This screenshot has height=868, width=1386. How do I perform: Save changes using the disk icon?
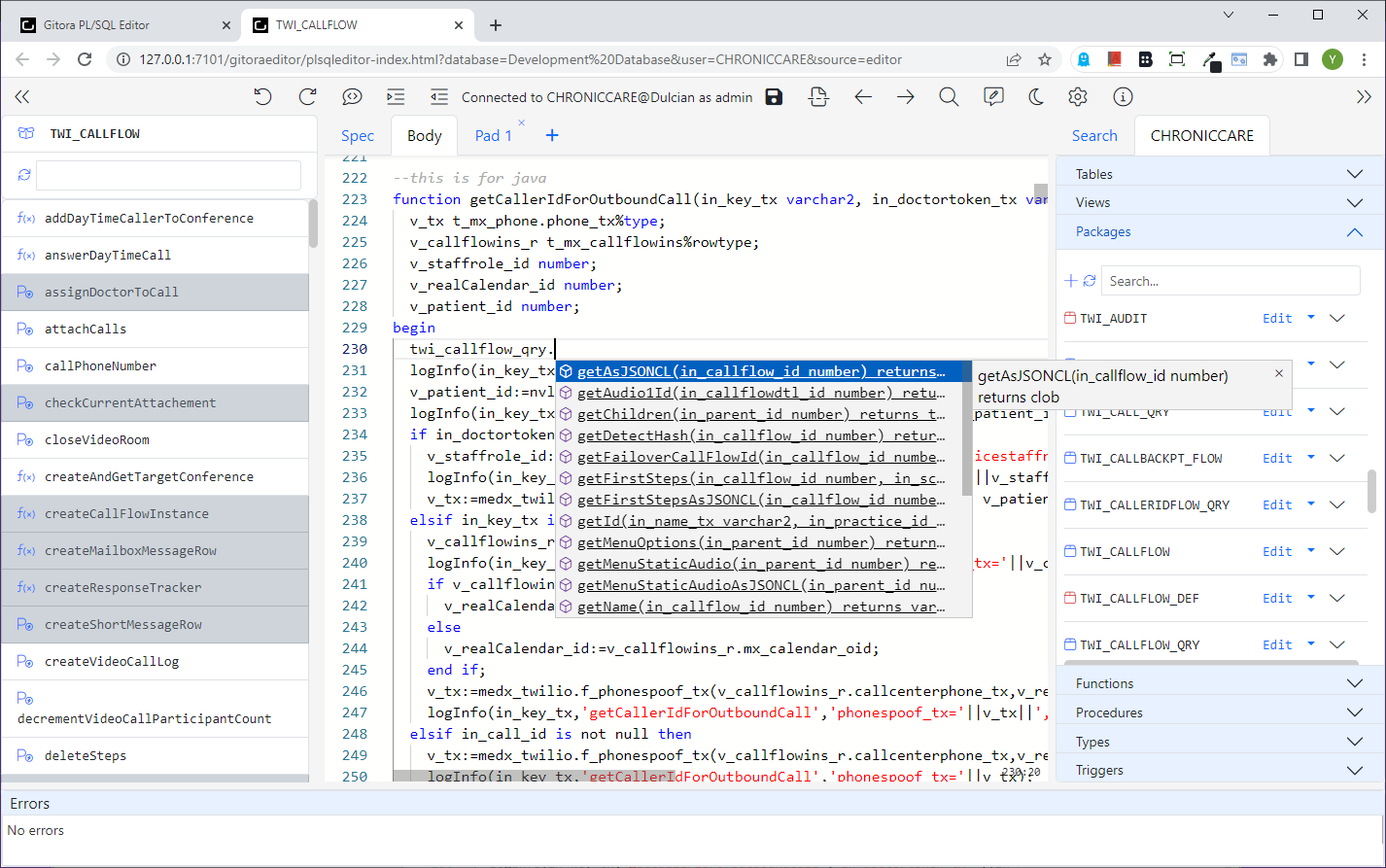click(773, 96)
